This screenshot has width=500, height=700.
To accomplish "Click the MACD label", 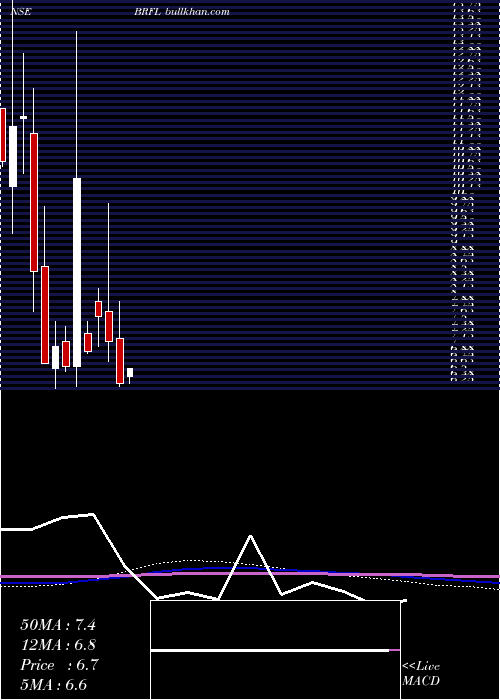I will [x=421, y=681].
